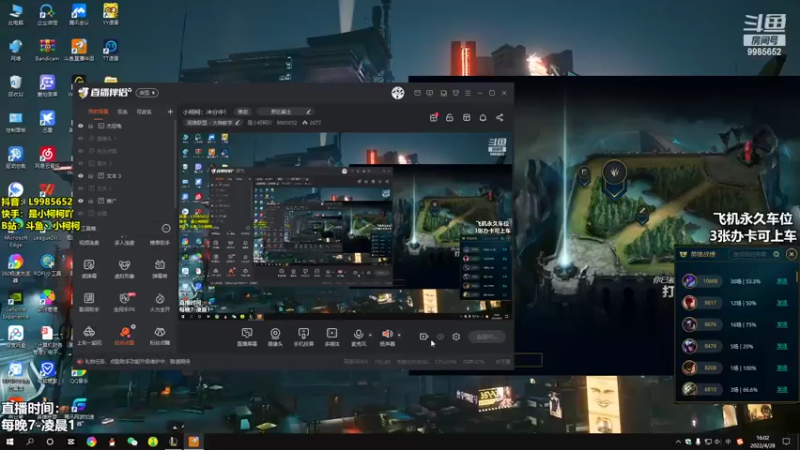Open the 上车一起玩 car tool
Screen dimensions: 800x450
pos(89,336)
